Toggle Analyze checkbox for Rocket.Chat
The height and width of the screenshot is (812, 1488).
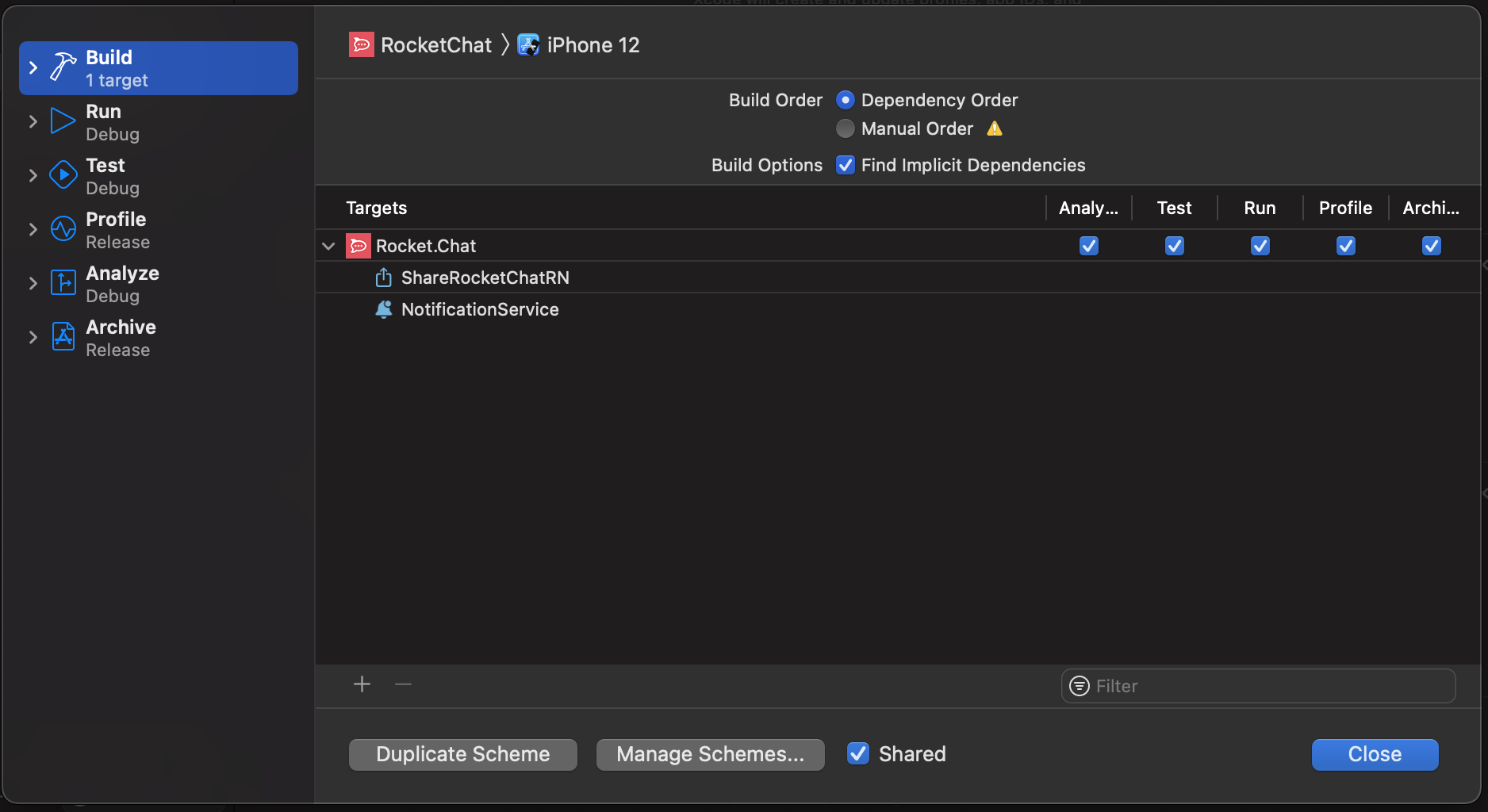coord(1089,246)
